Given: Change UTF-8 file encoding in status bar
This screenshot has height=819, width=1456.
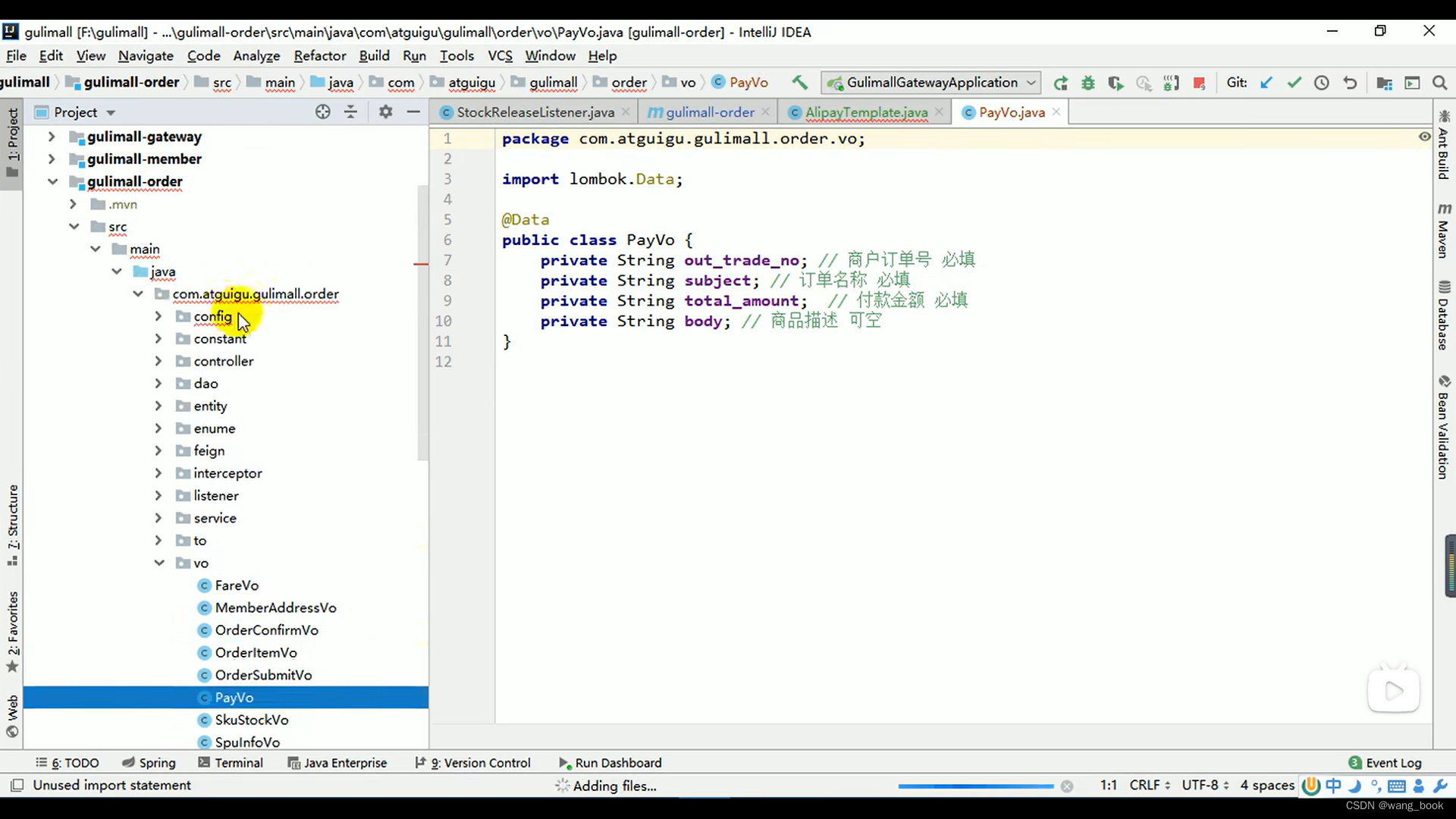Looking at the screenshot, I should (x=1205, y=786).
